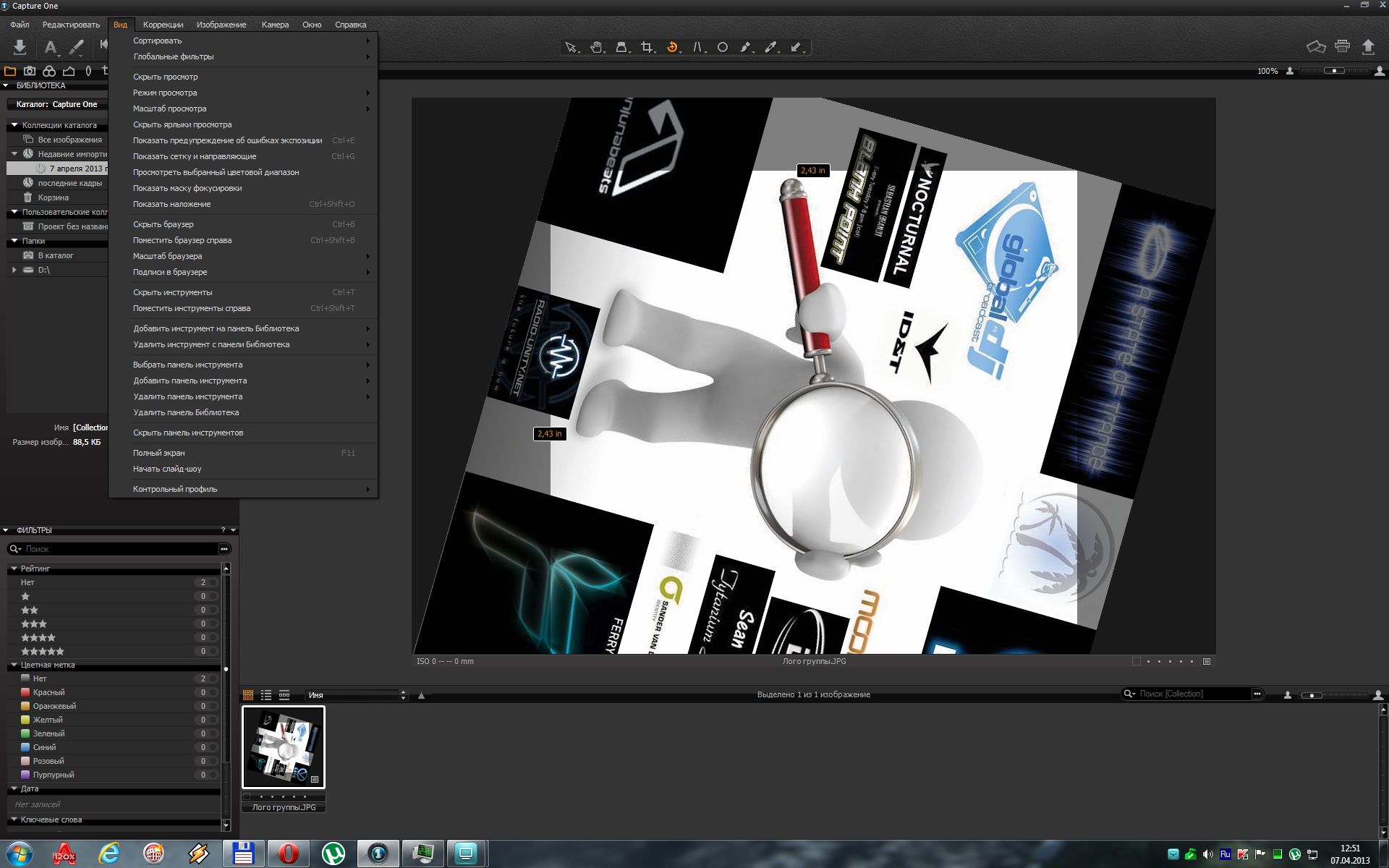Collapse the Рейтинг filter section
Viewport: 1389px width, 868px height.
(x=14, y=569)
